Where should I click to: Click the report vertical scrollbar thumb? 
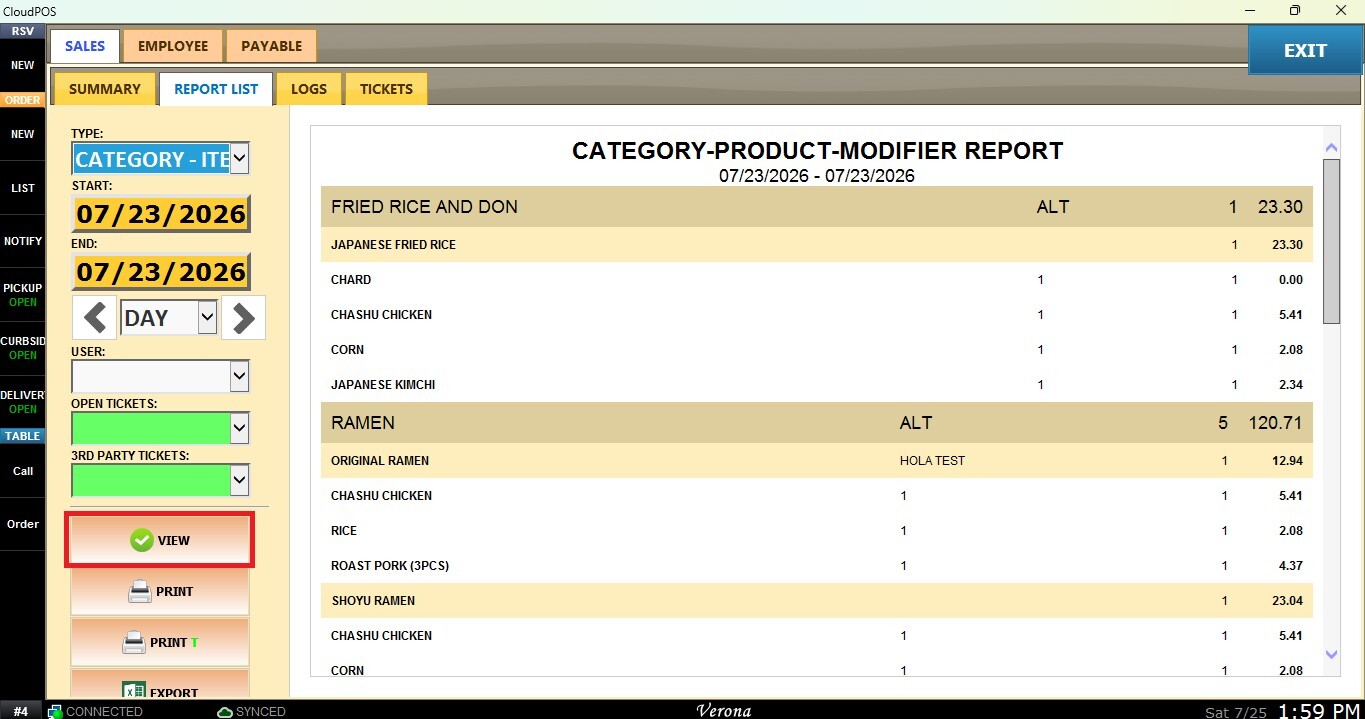[1331, 240]
